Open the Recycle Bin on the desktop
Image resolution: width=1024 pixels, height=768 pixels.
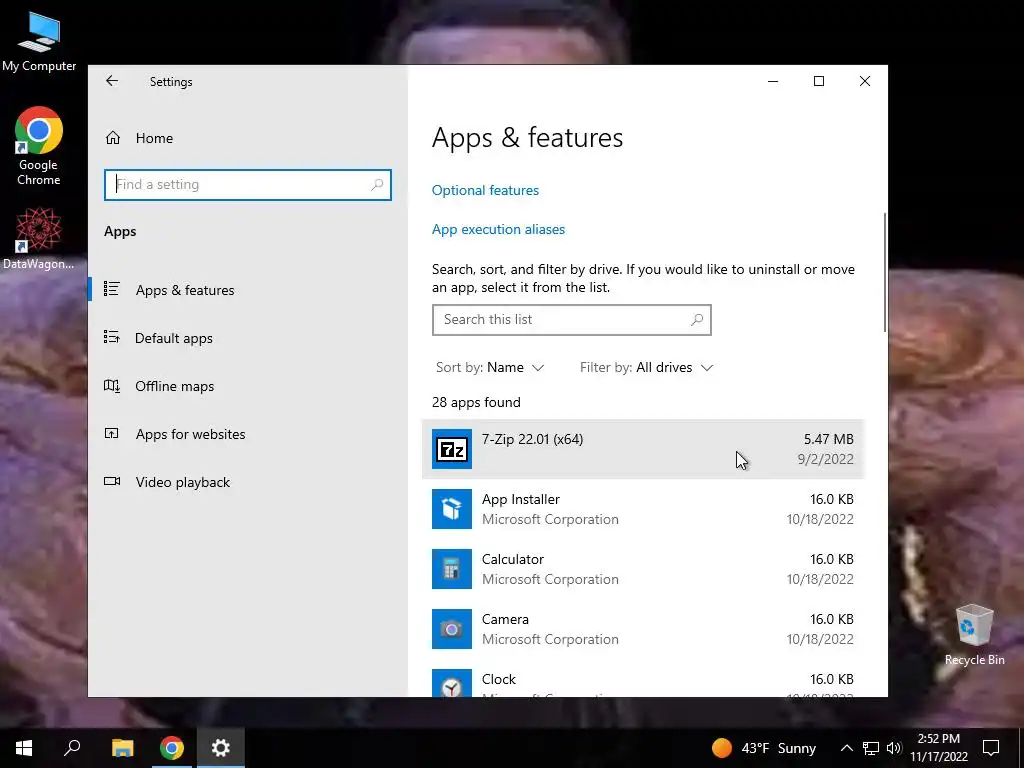tap(974, 635)
